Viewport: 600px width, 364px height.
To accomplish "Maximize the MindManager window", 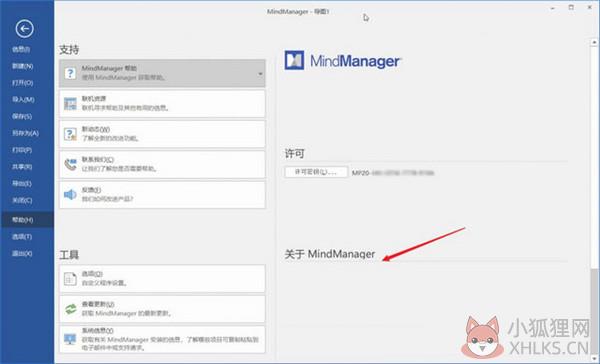I will (571, 8).
